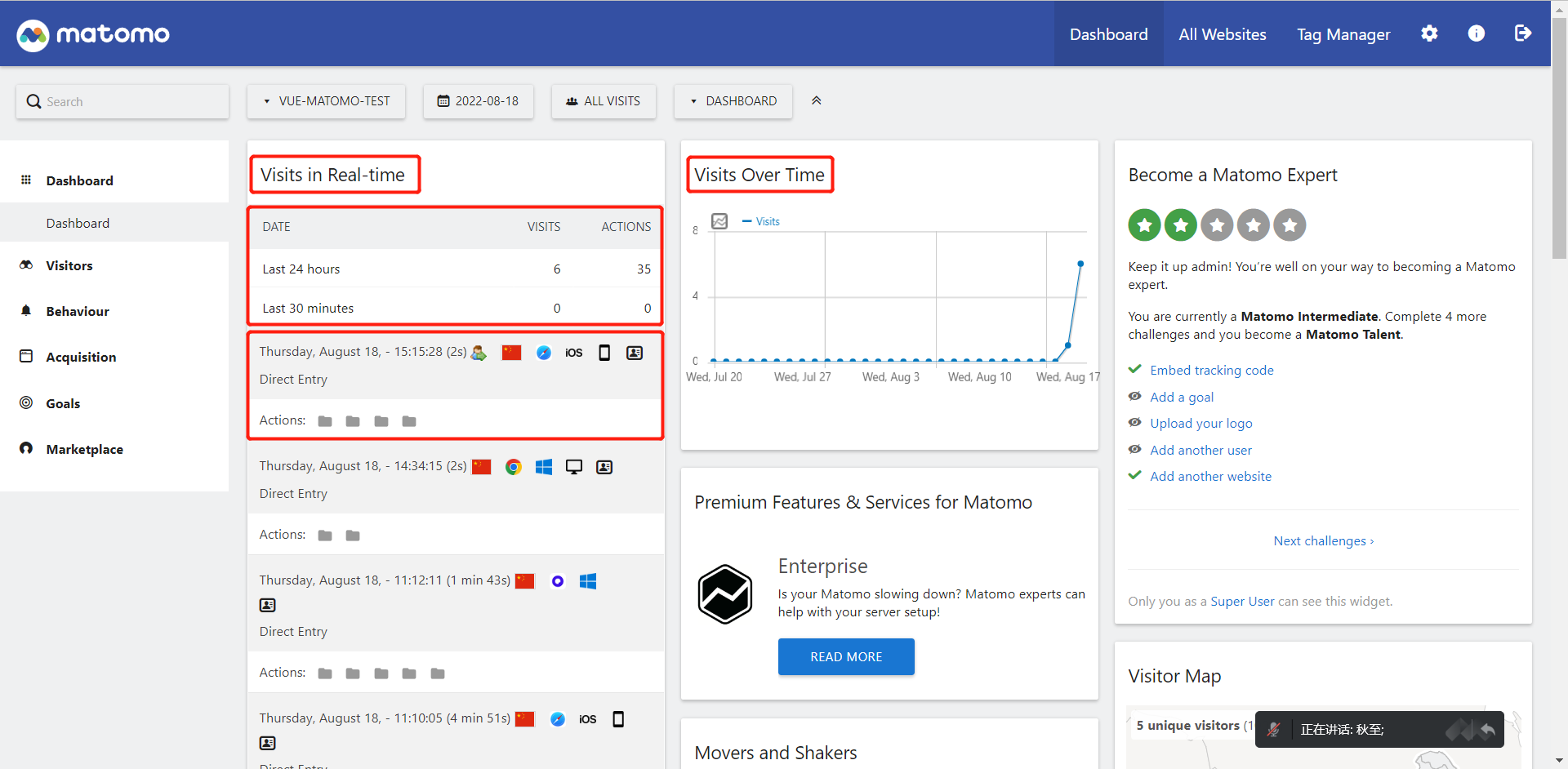Open the 2022-08-18 date picker

tap(479, 101)
